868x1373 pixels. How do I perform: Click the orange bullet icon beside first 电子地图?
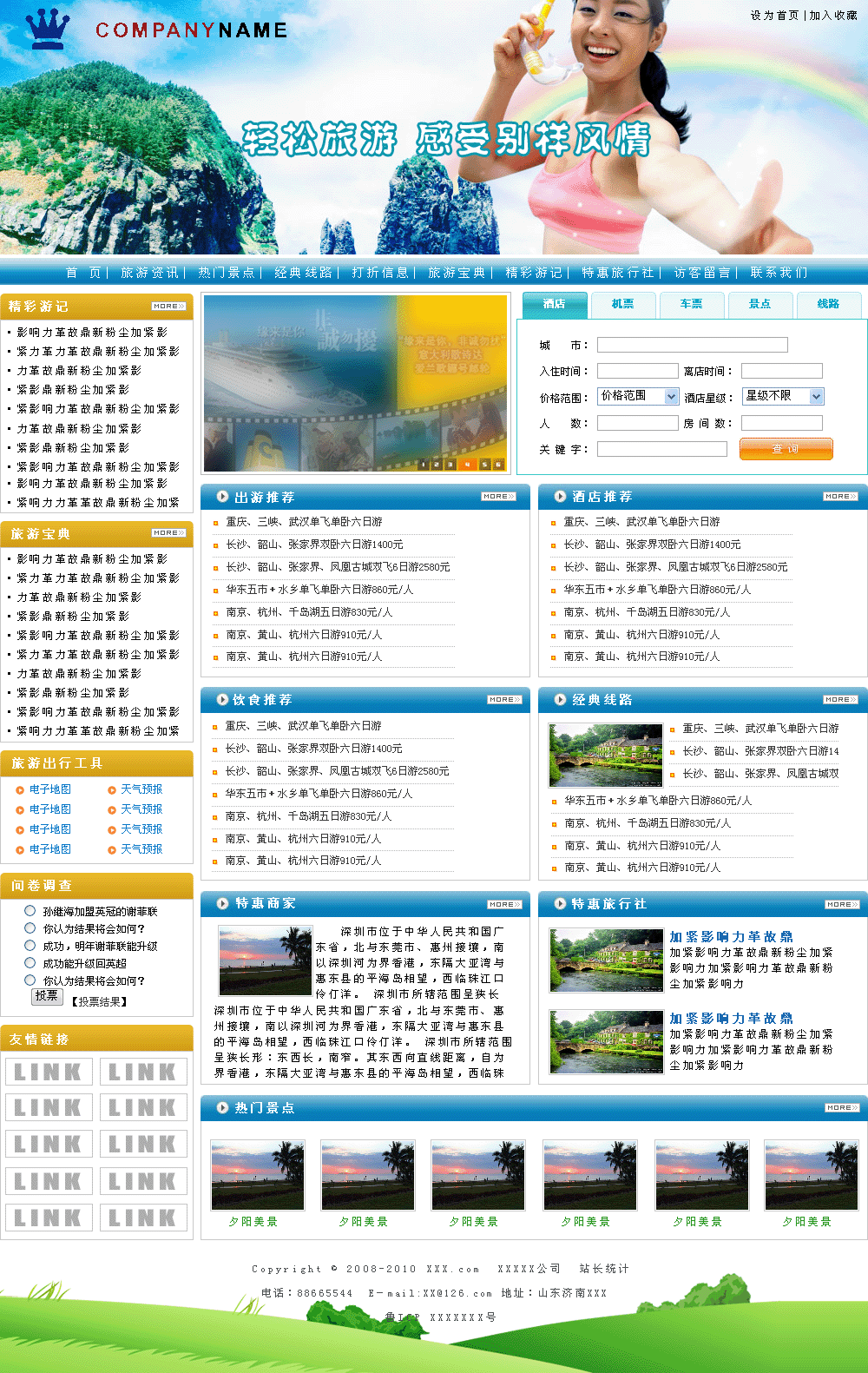coord(20,790)
